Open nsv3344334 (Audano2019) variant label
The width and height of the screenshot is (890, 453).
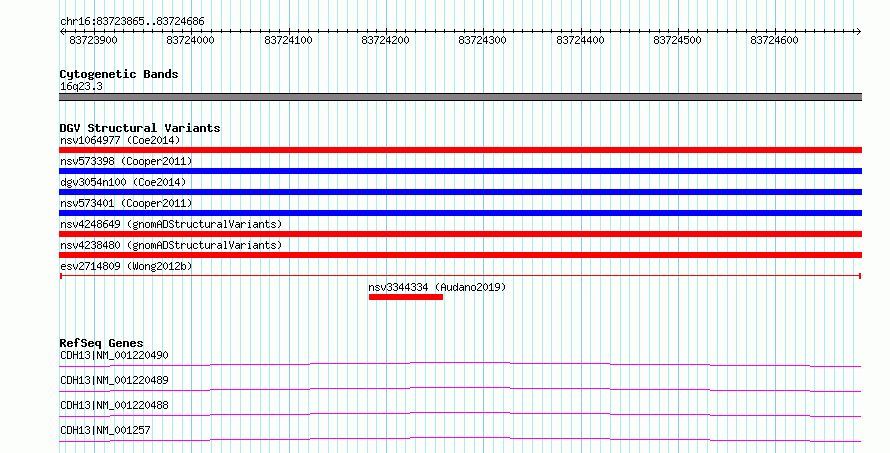pyautogui.click(x=437, y=287)
